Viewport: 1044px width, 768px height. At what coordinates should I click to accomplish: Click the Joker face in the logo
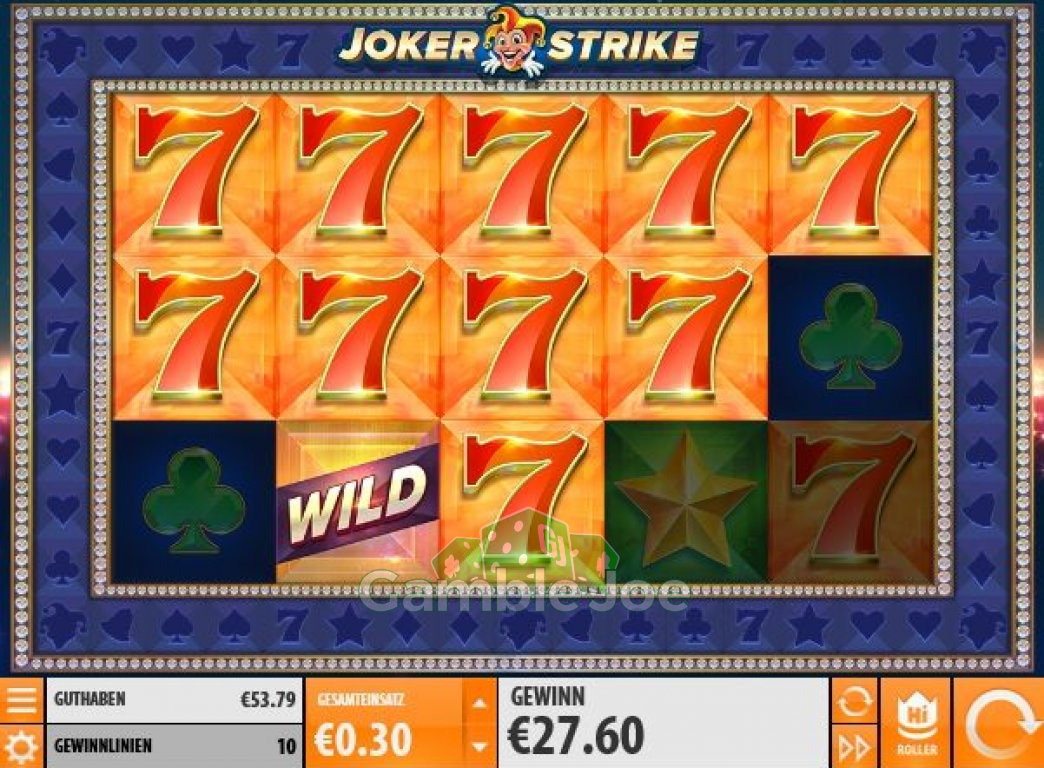coord(511,43)
